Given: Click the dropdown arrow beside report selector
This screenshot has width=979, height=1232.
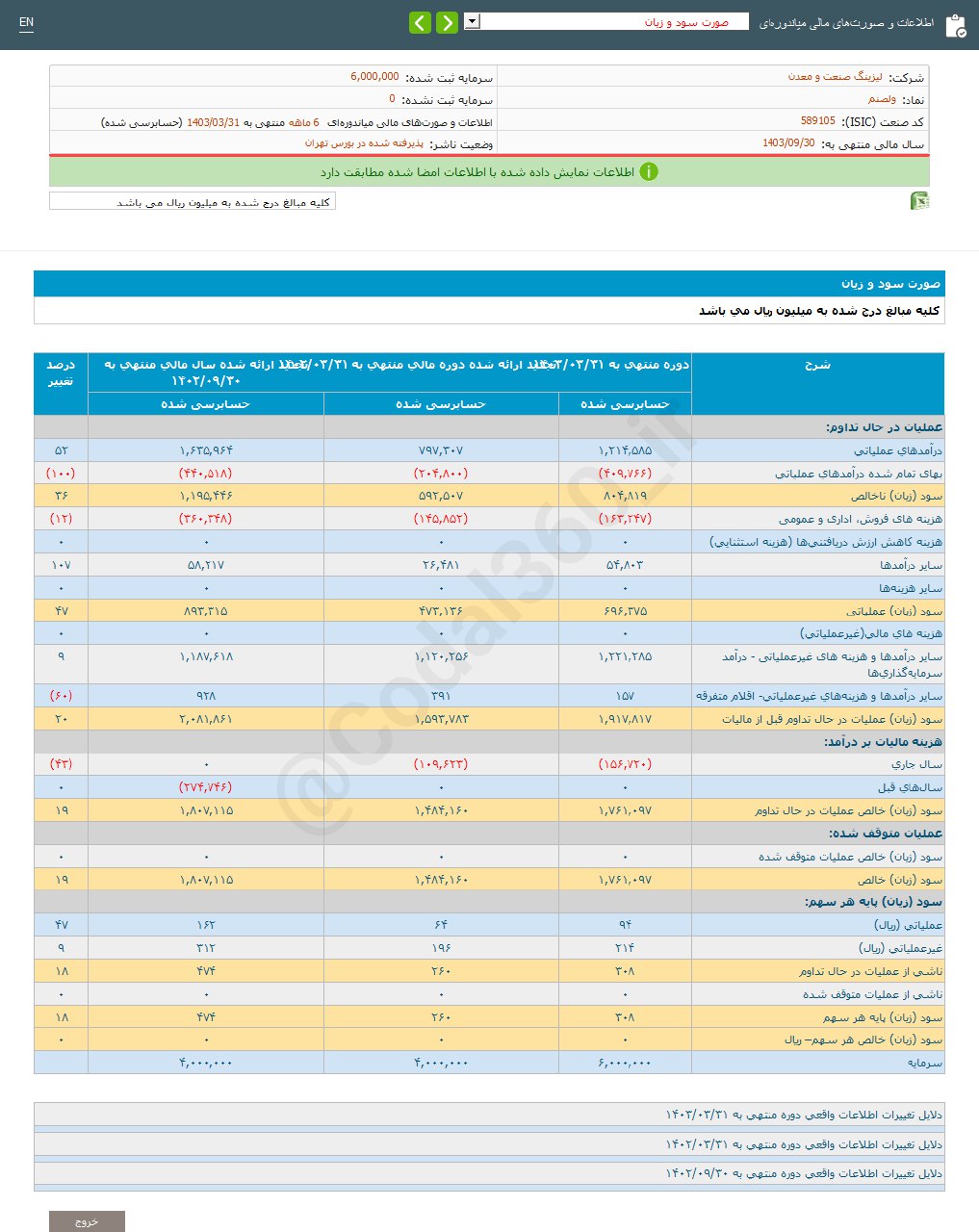Looking at the screenshot, I should [x=472, y=21].
